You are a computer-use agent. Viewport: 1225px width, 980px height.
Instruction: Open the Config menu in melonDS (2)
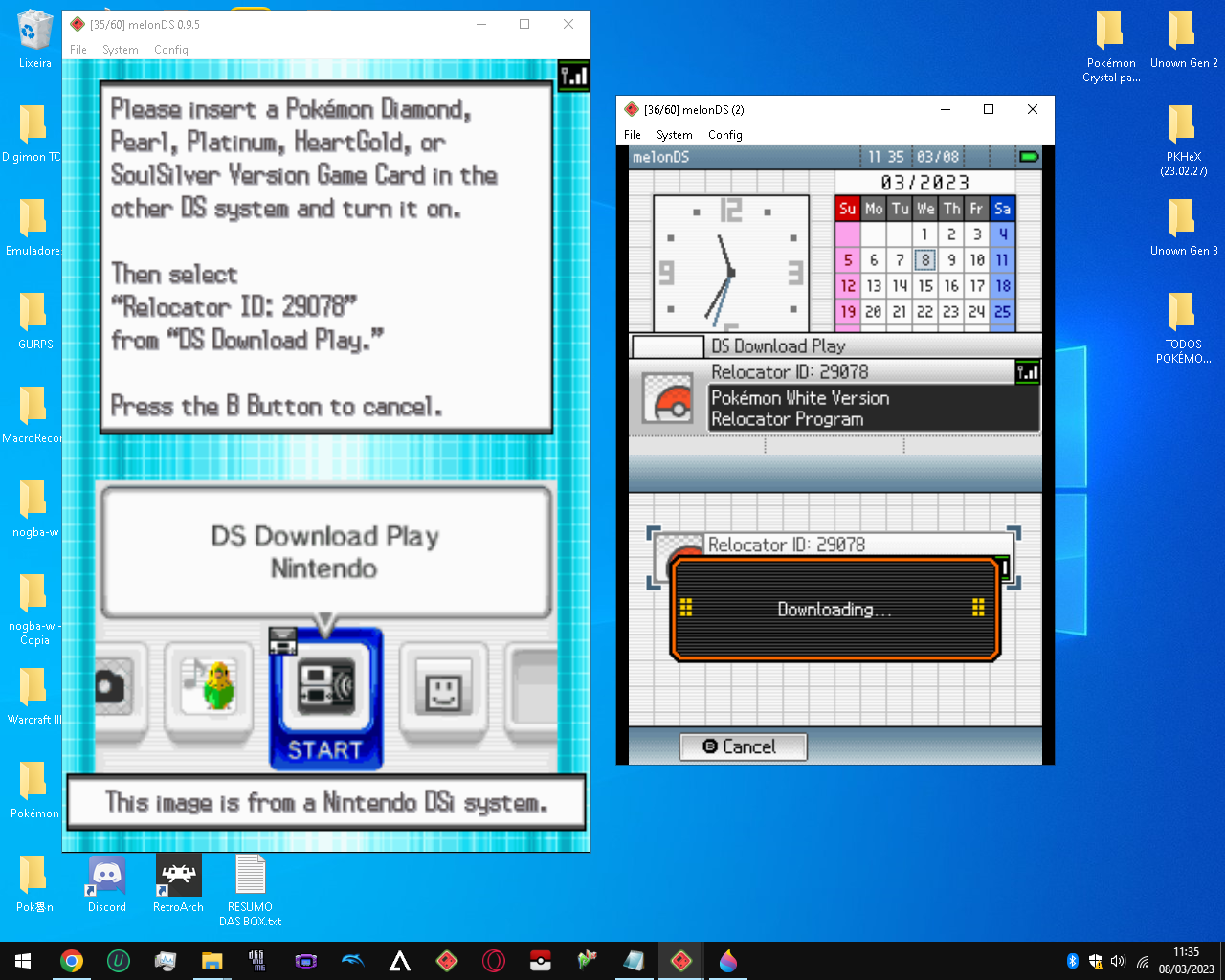[724, 134]
